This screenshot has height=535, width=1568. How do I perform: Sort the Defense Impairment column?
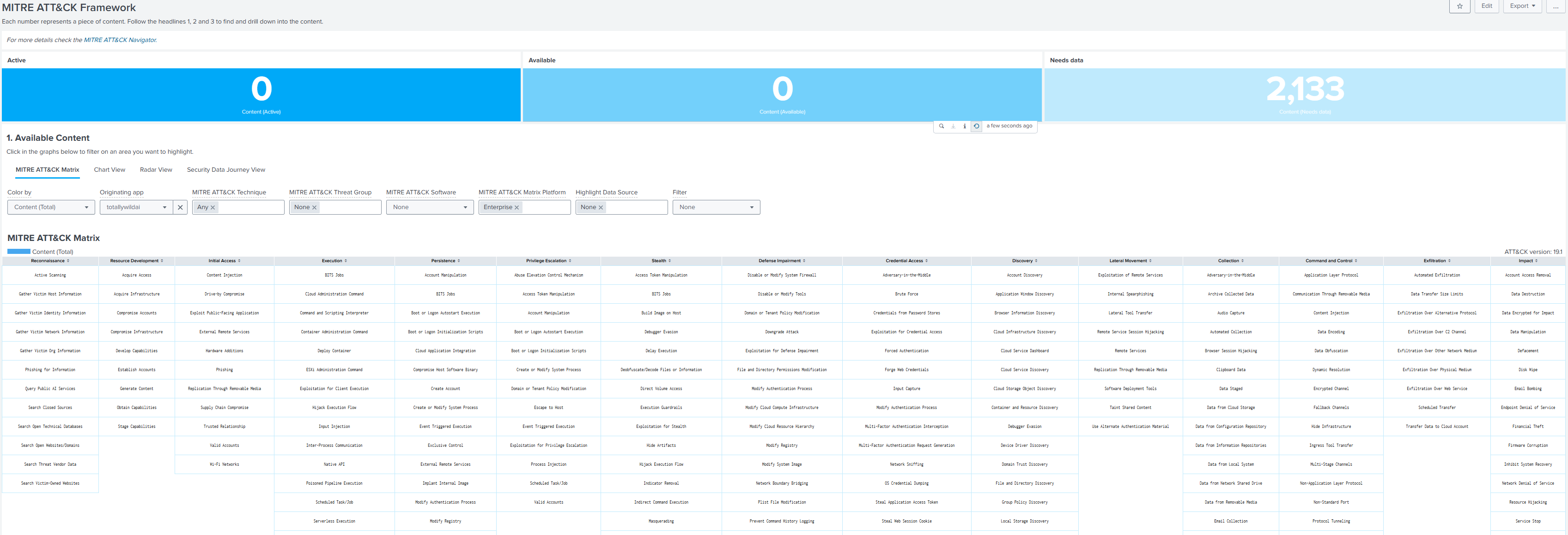tap(804, 261)
